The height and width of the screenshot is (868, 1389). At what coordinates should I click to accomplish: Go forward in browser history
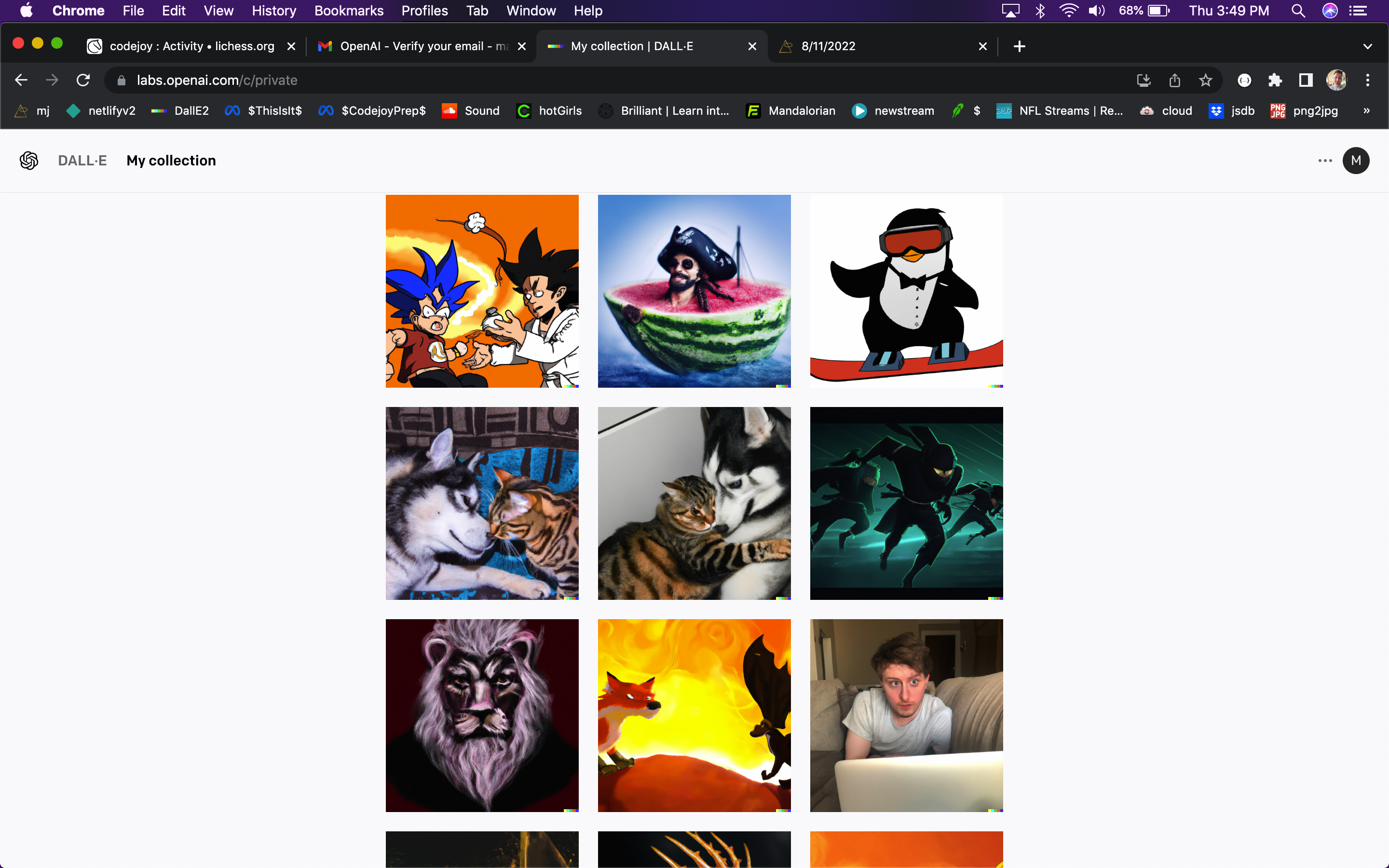tap(52, 81)
